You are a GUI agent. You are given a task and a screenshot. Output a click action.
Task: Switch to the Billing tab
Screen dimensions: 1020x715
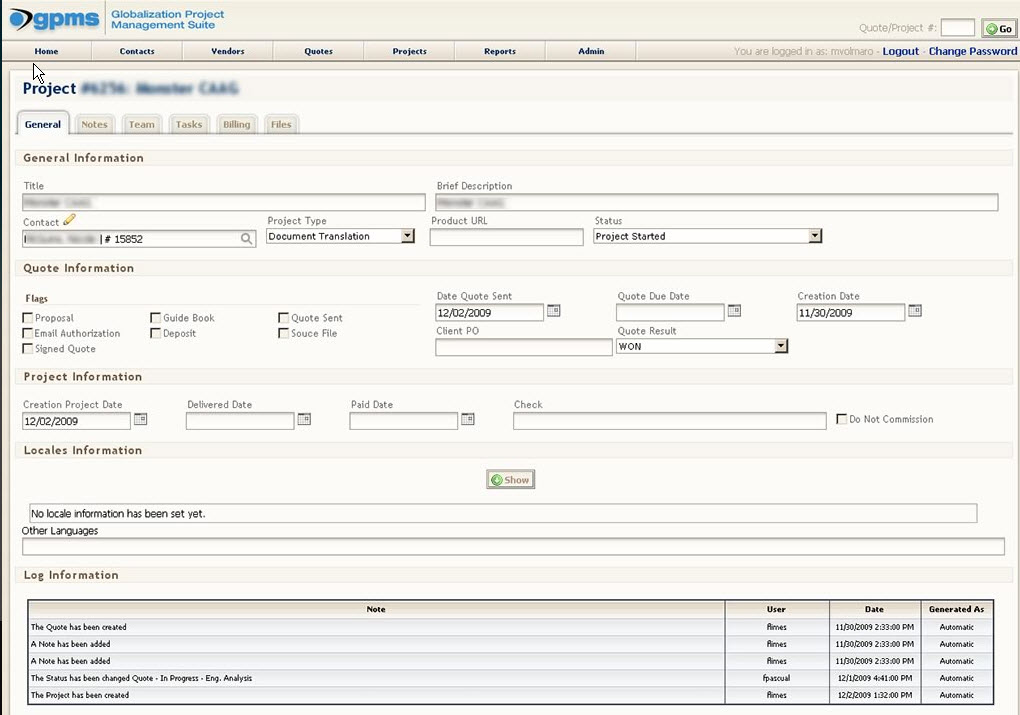[x=237, y=125]
